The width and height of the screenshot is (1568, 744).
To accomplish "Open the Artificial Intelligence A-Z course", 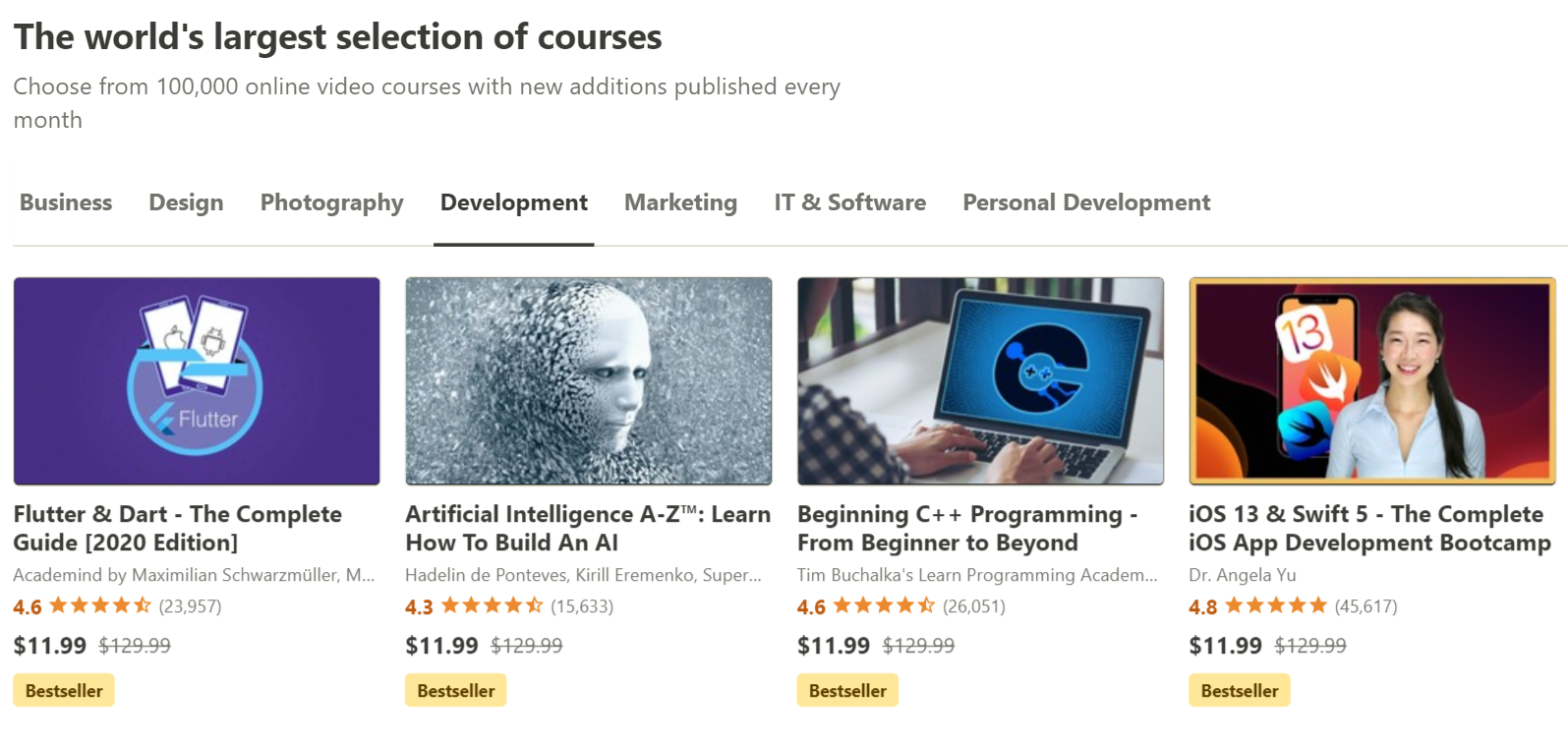I will pos(587,528).
